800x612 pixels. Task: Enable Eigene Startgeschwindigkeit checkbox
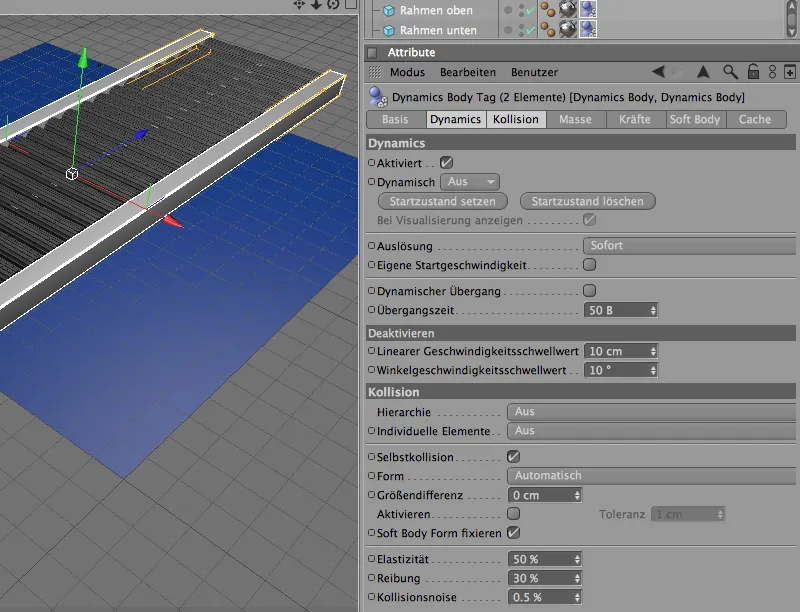[x=589, y=265]
